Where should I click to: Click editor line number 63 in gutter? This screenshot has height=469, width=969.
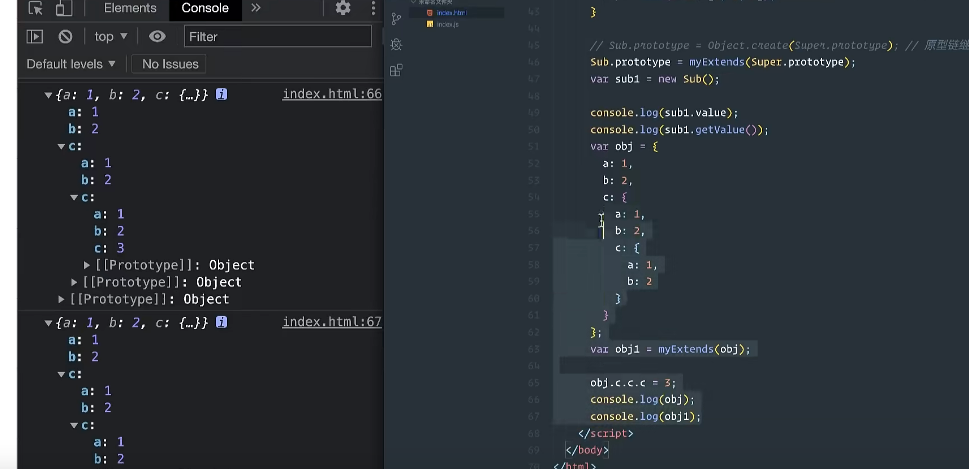click(534, 349)
